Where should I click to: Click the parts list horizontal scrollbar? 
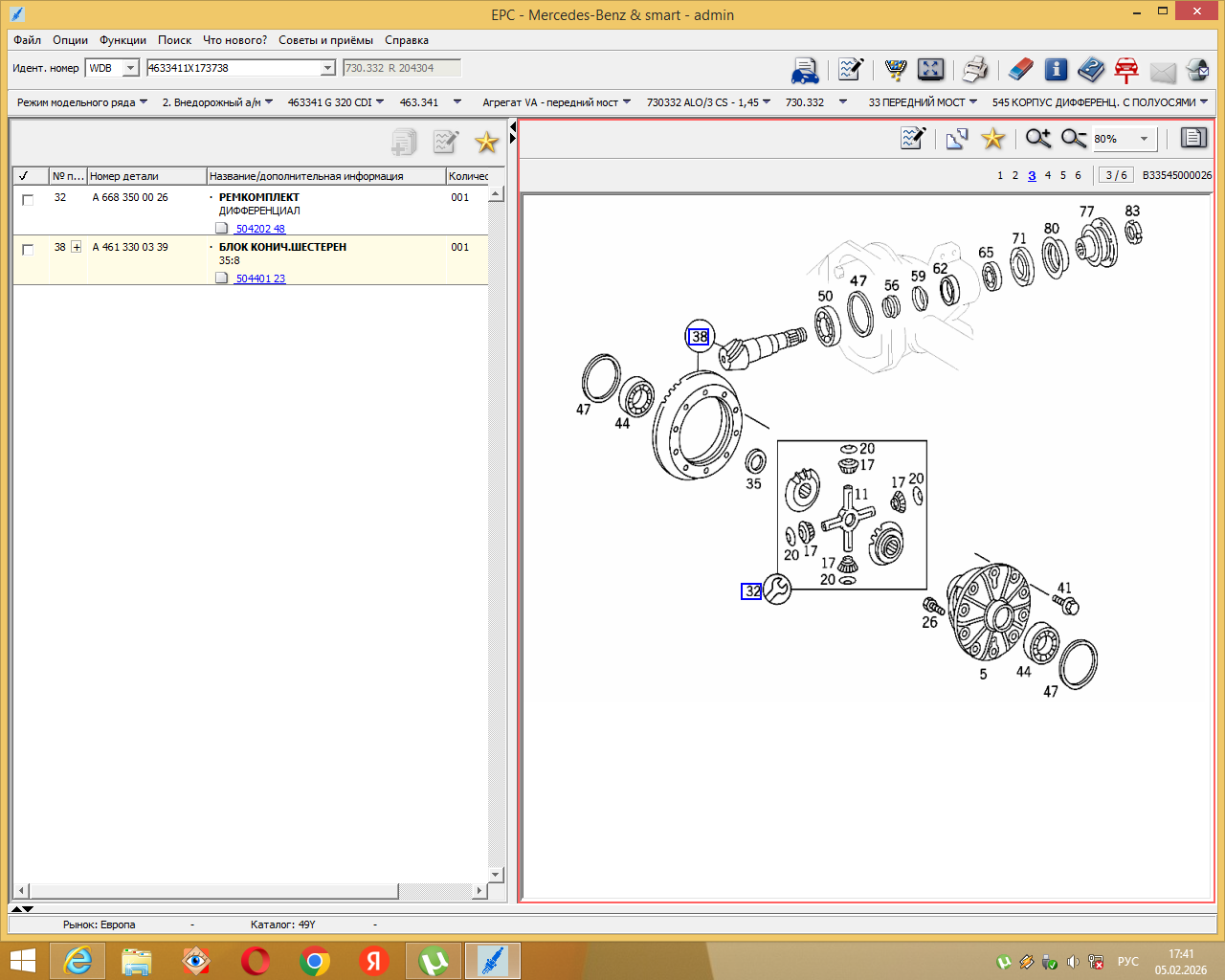click(x=249, y=891)
